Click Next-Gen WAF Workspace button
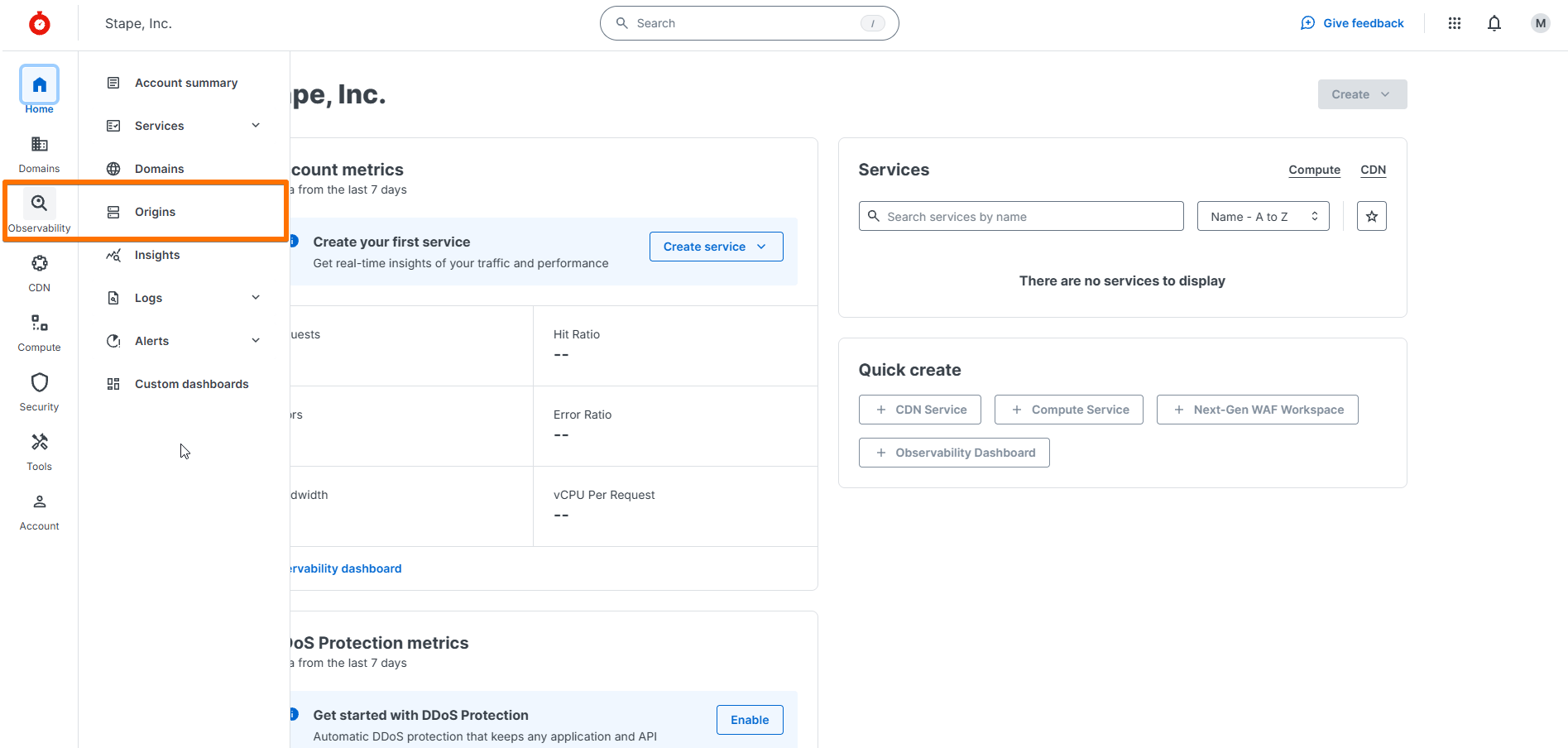This screenshot has width=1568, height=748. coord(1257,410)
